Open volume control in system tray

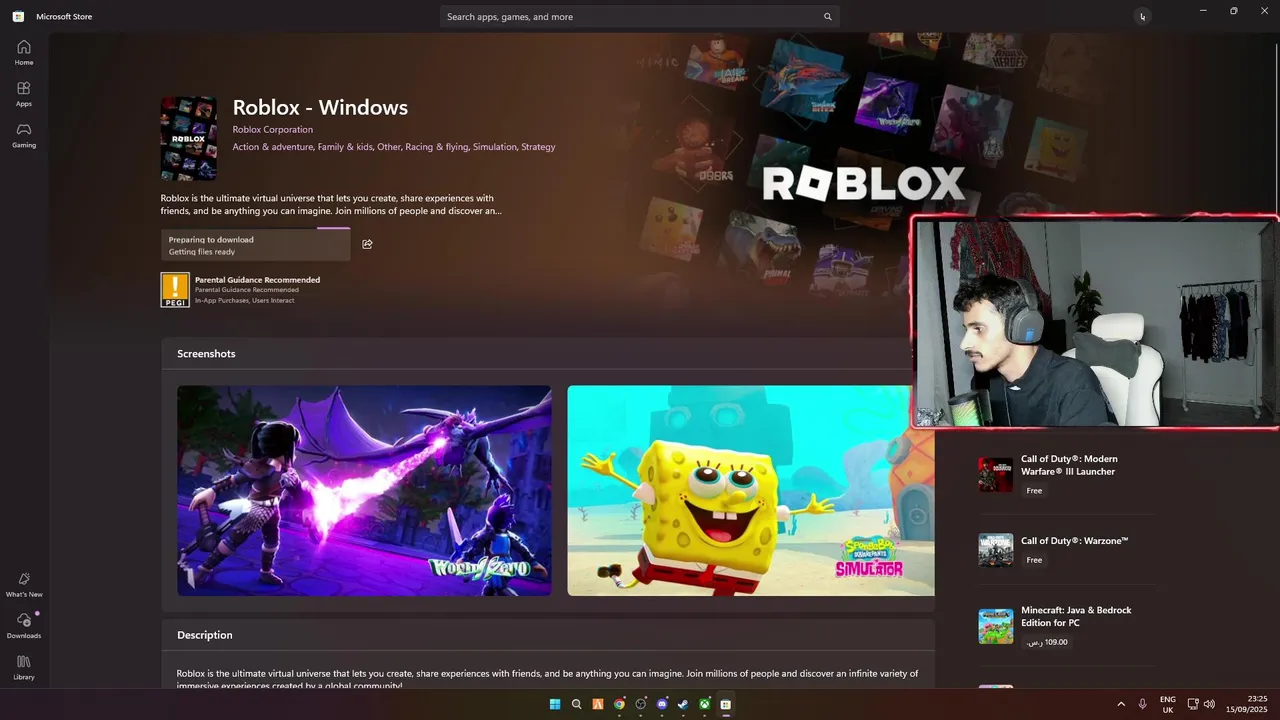[x=1209, y=704]
